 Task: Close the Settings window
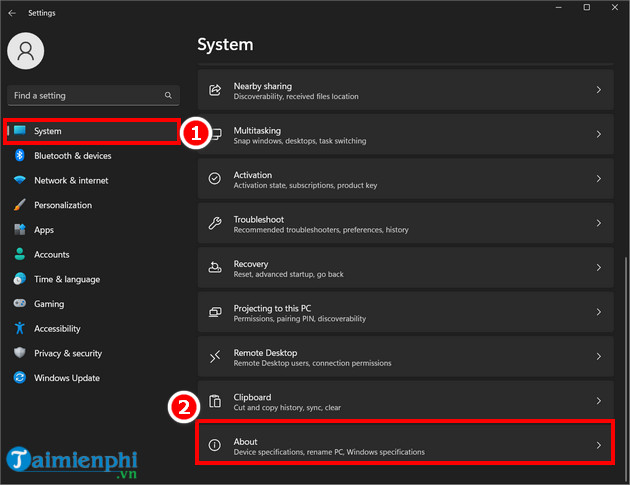[615, 7]
